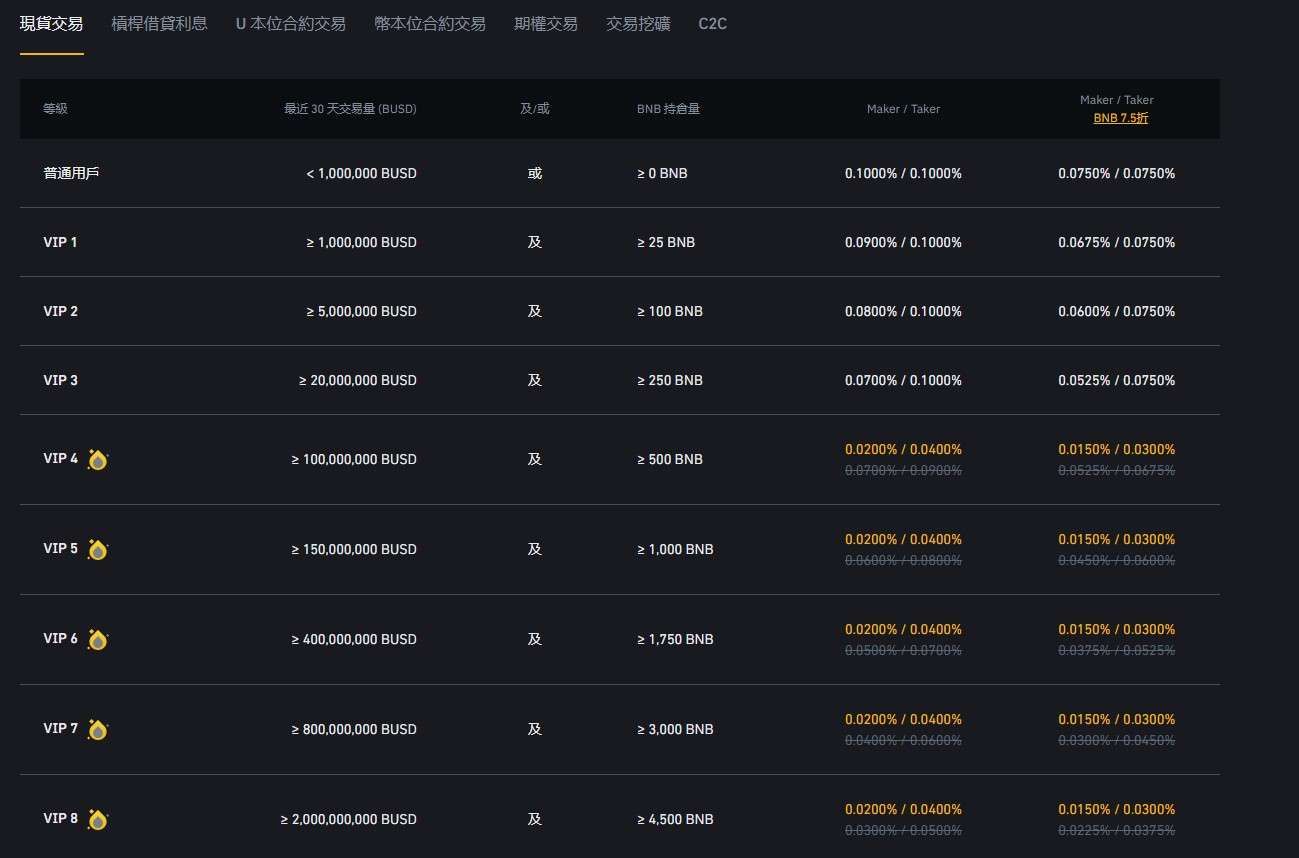Select the 普通用戶 row label
Viewport: 1299px width, 858px height.
point(72,173)
